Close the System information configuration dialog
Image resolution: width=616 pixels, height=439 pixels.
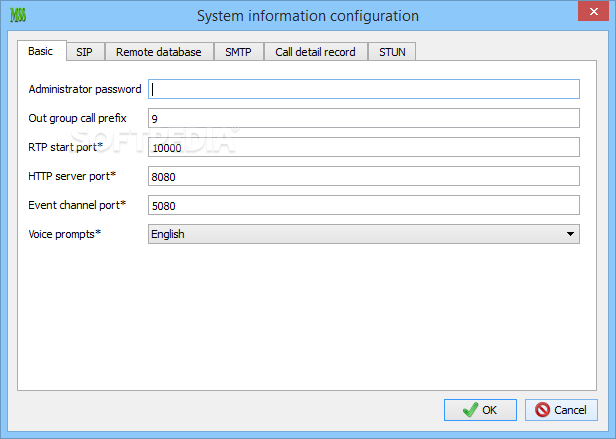(593, 11)
